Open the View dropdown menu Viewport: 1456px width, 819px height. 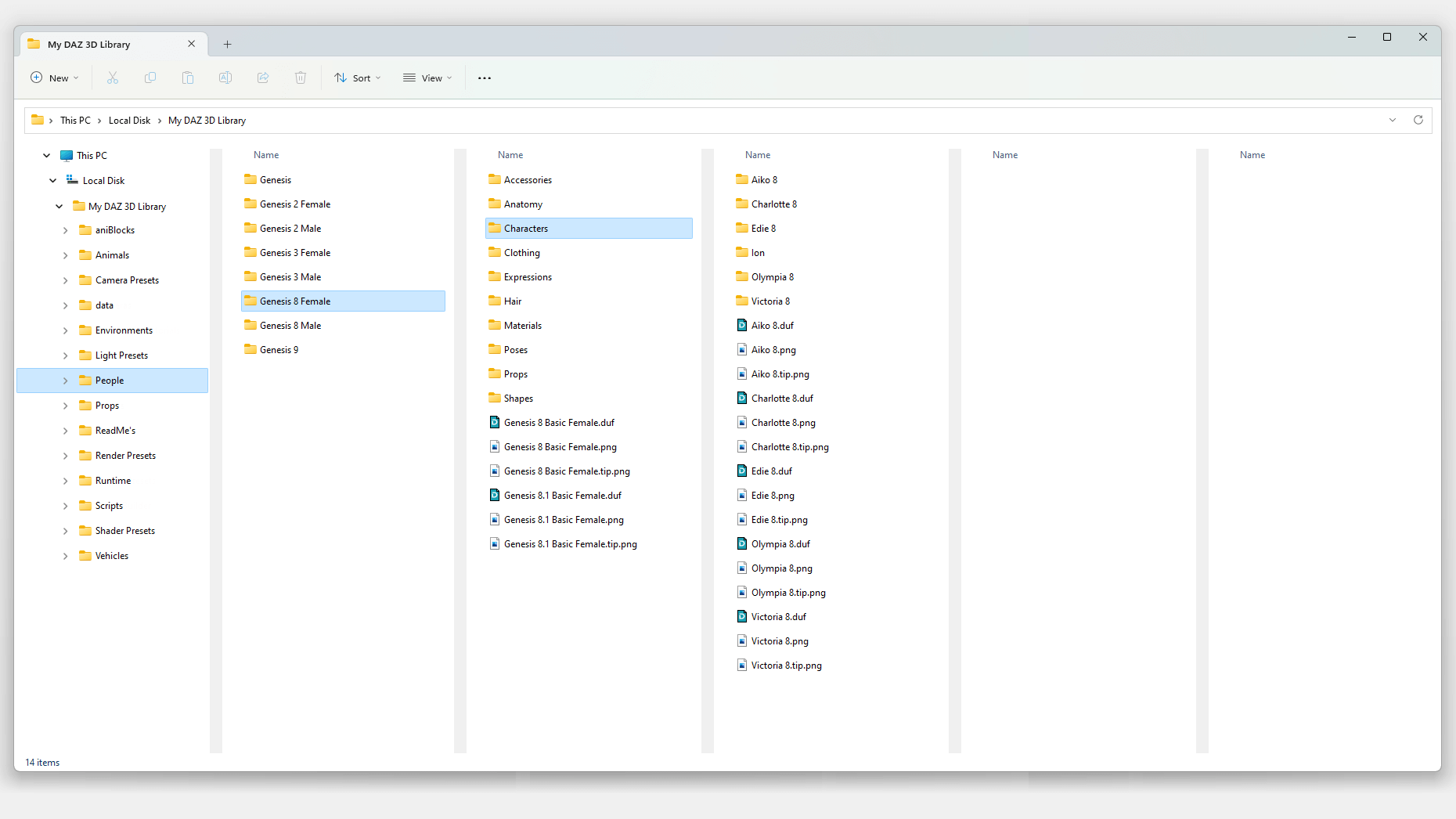(427, 78)
